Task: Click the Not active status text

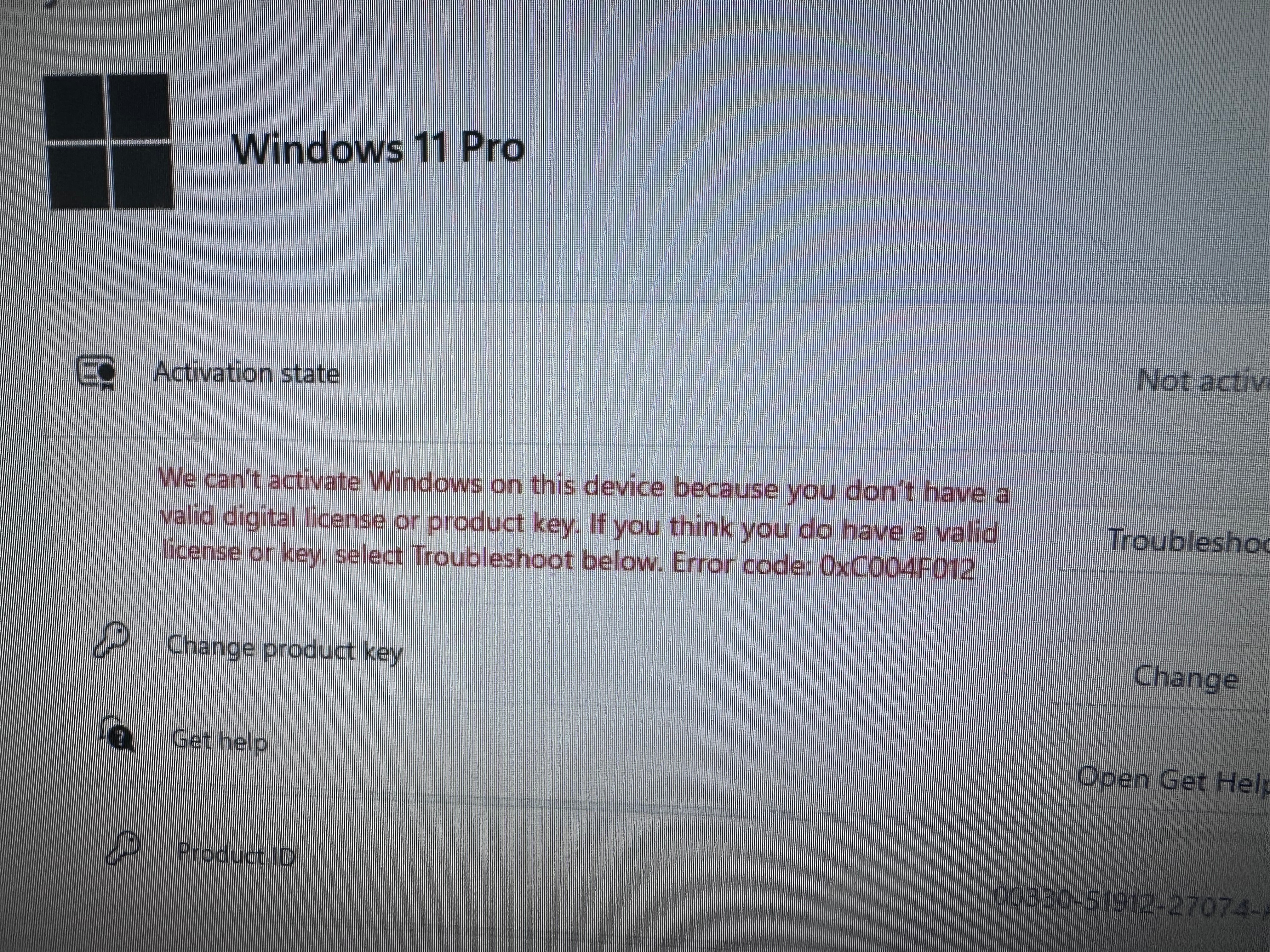Action: coord(1203,381)
